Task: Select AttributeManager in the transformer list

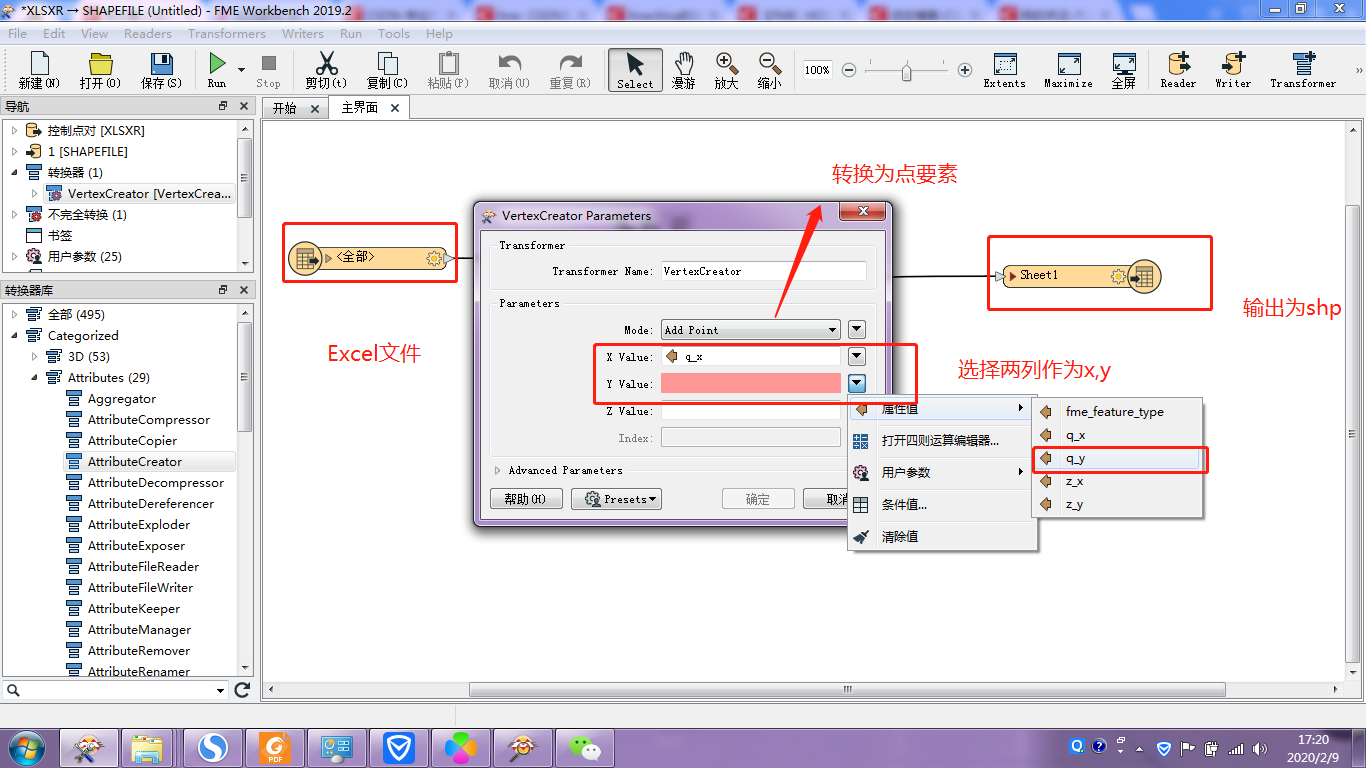Action: click(139, 630)
